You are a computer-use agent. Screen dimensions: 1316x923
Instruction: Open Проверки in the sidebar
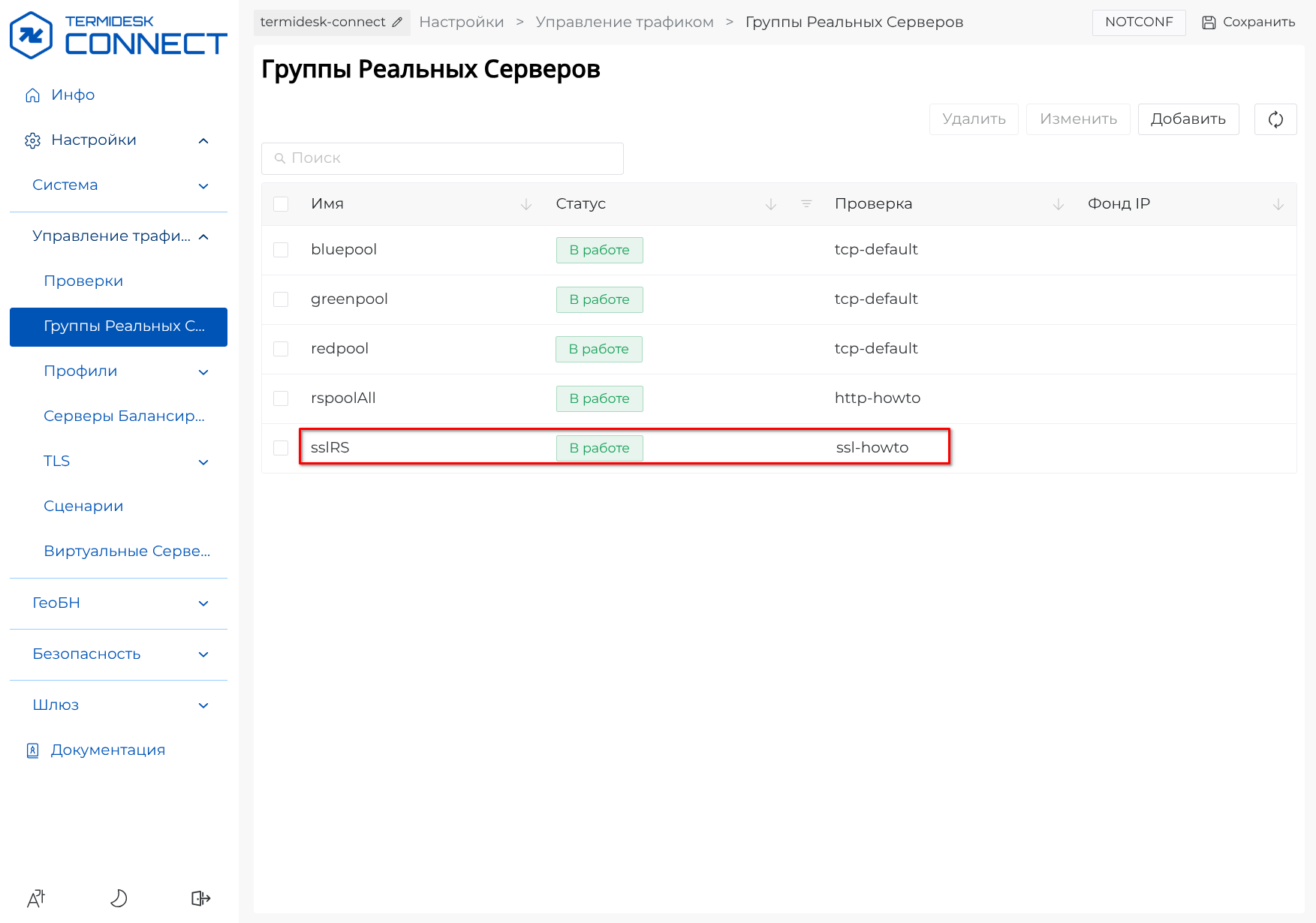pos(83,281)
